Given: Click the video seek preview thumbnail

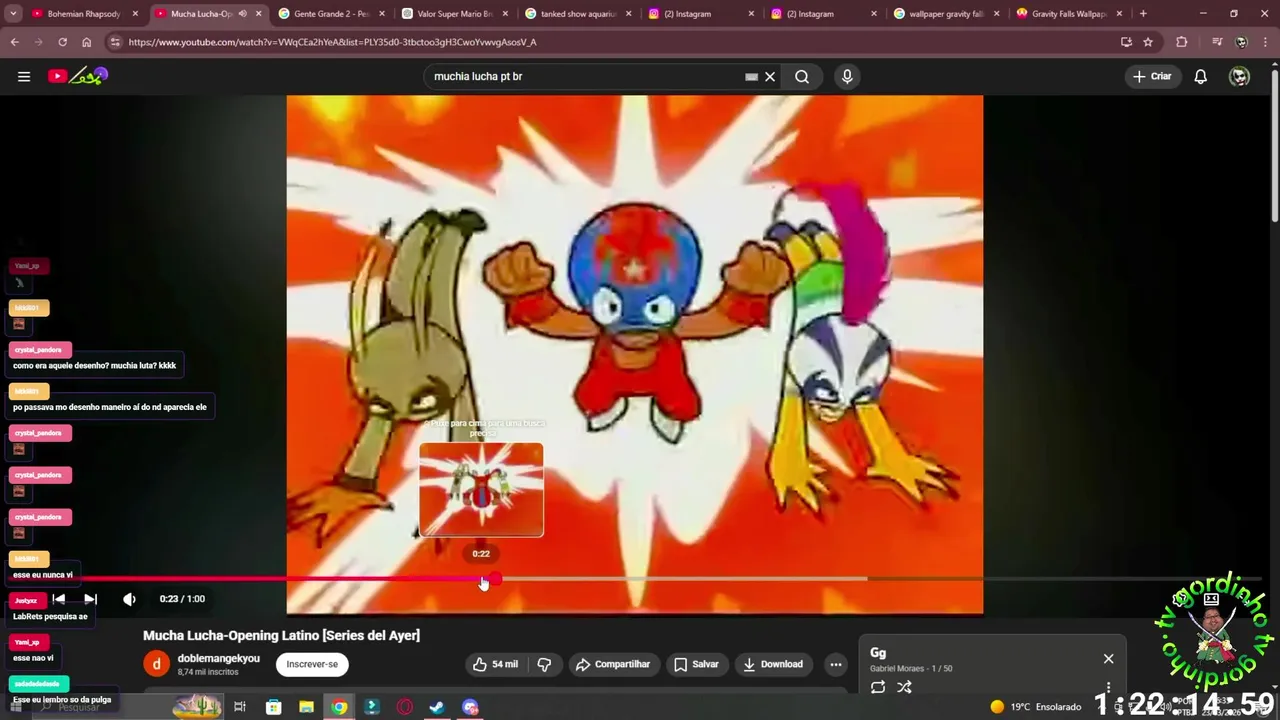Looking at the screenshot, I should 481,490.
